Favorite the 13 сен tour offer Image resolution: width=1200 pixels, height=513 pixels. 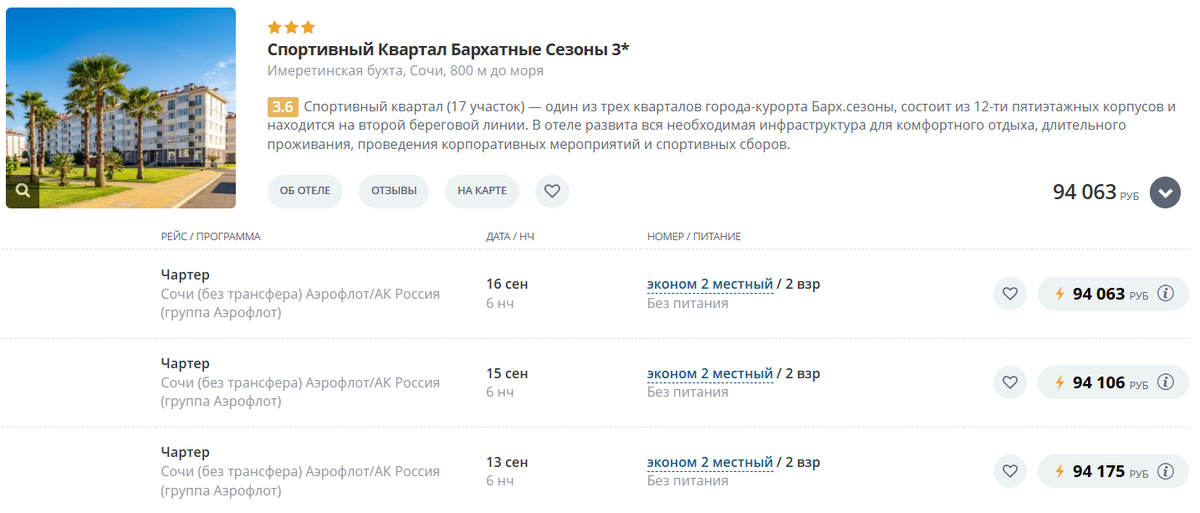tap(1010, 472)
